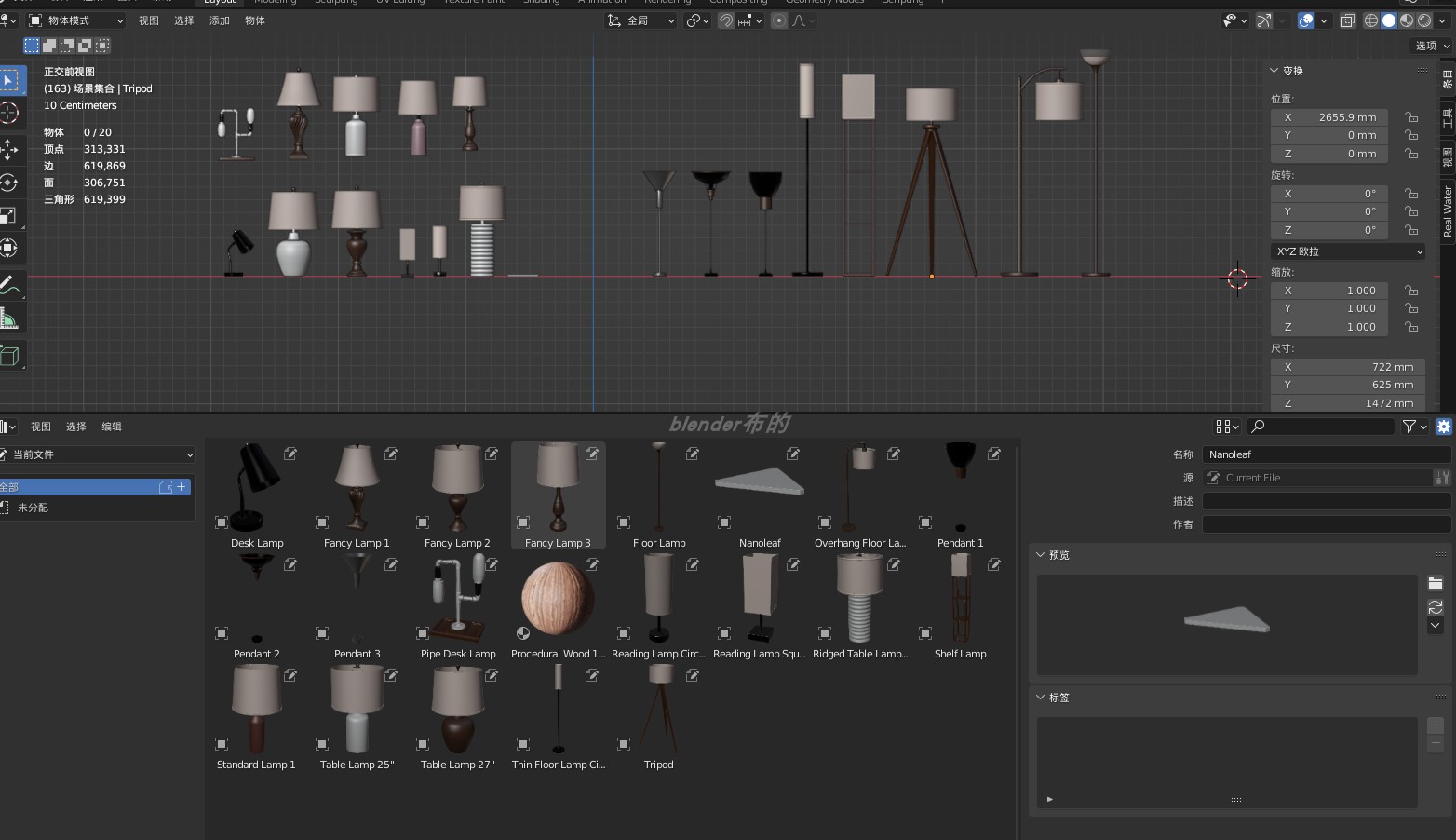Viewport: 1456px width, 840px height.
Task: Toggle lock on scale Z
Action: (1411, 327)
